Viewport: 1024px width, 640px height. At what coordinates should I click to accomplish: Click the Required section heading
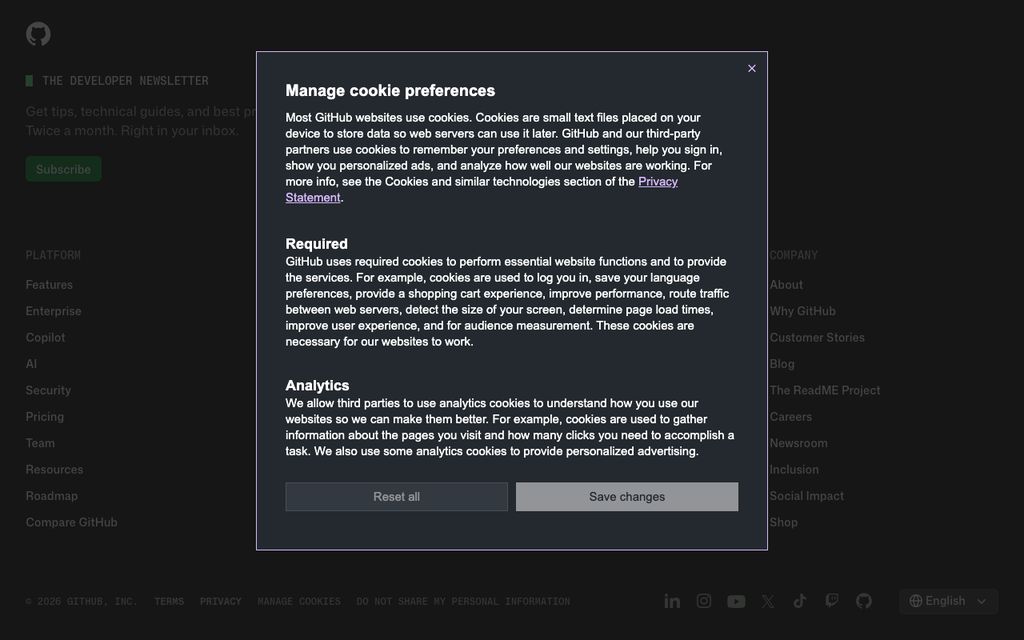(317, 244)
